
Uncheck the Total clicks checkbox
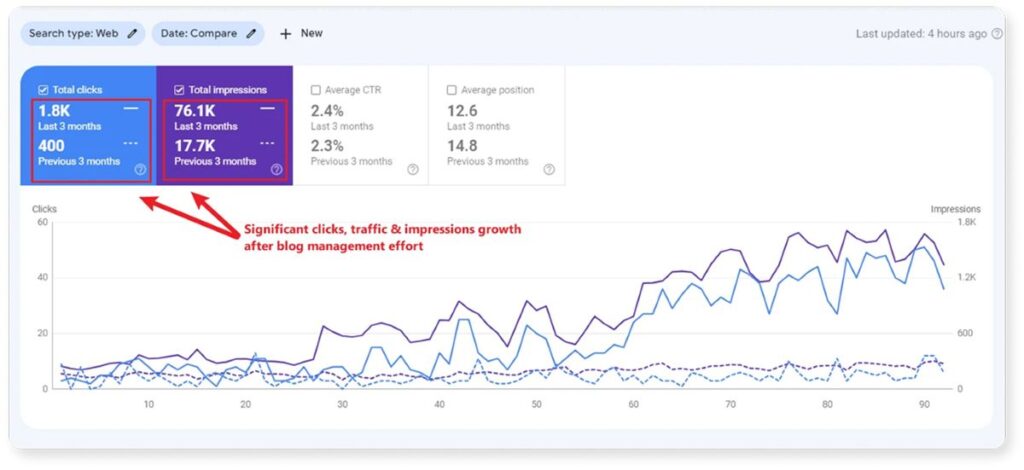click(x=43, y=90)
